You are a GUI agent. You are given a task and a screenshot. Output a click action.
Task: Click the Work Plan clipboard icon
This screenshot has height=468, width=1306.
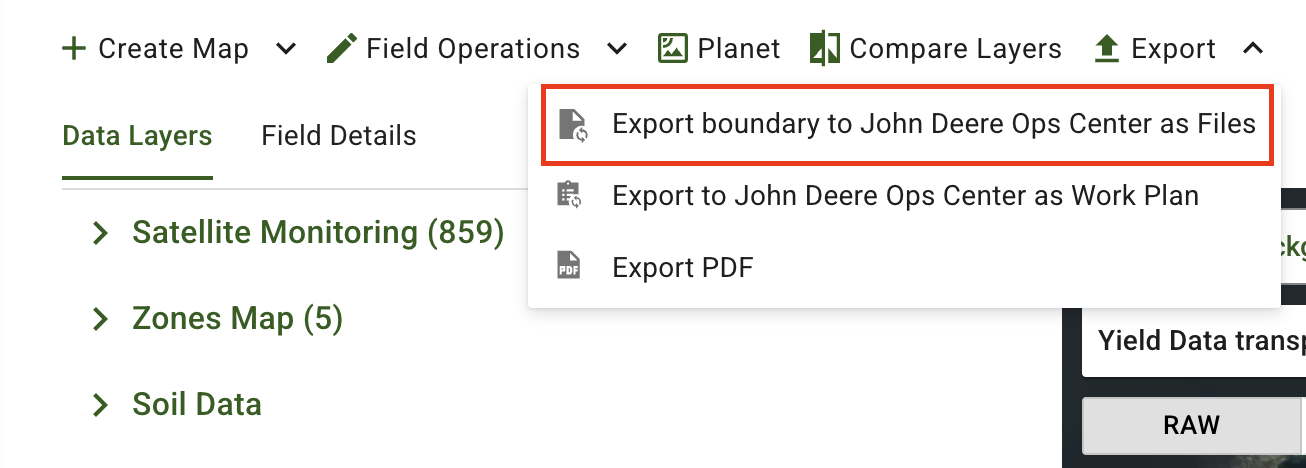[x=568, y=195]
